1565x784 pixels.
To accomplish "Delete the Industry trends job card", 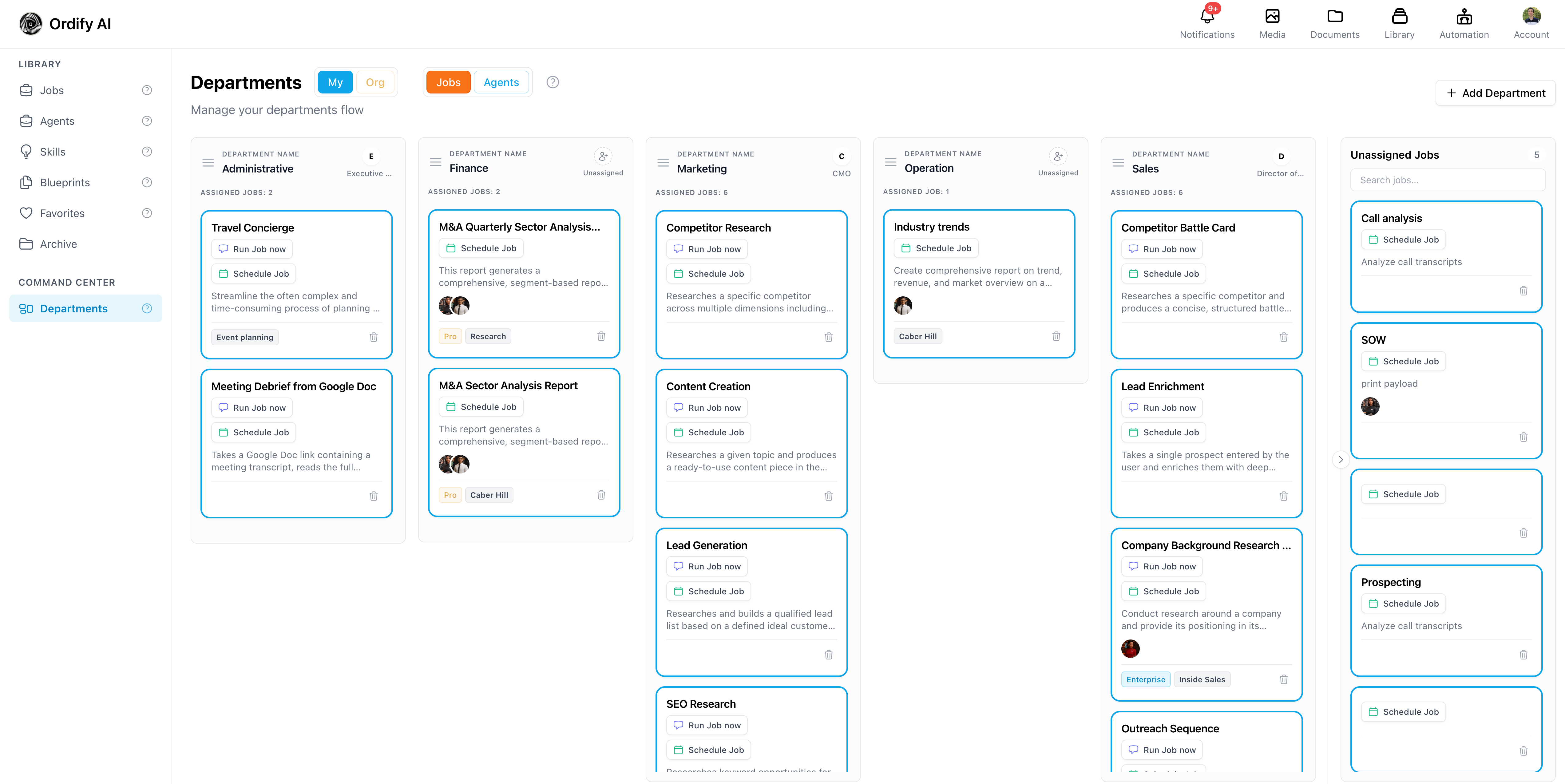I will (1056, 336).
